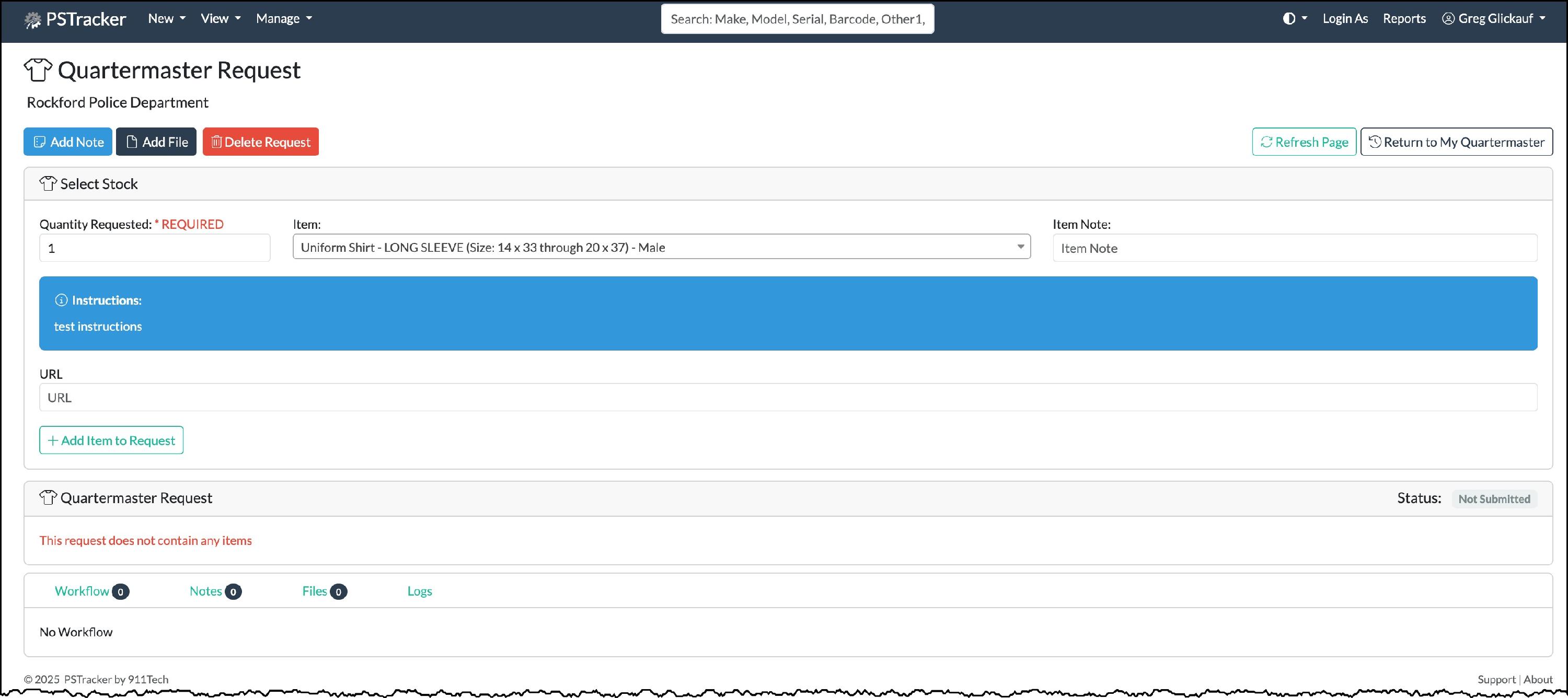Open the Manage dropdown menu
This screenshot has height=698, width=1568.
tap(284, 19)
